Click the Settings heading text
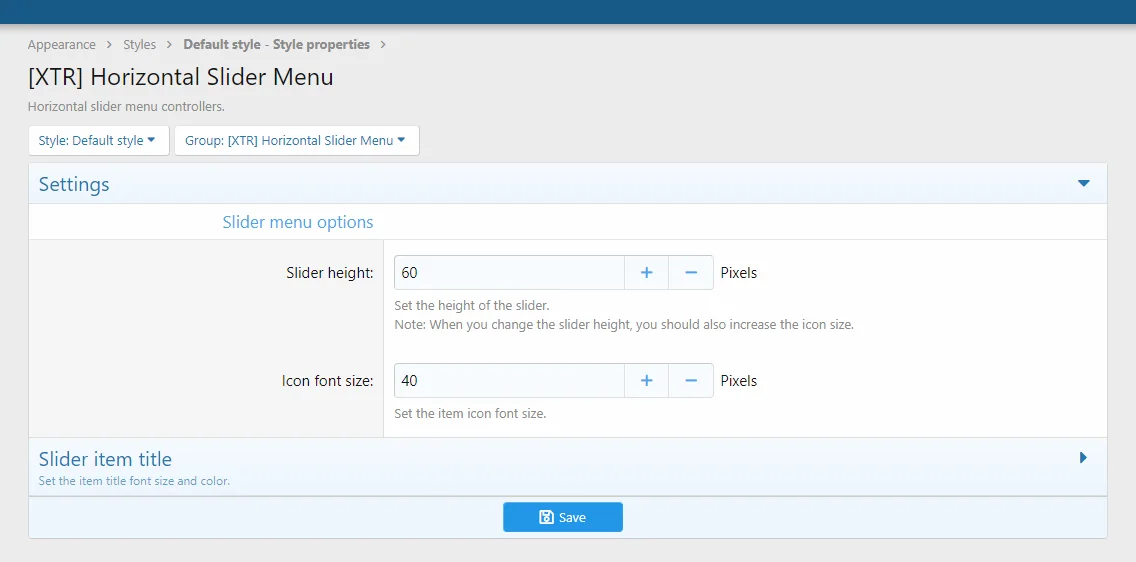 tap(74, 185)
